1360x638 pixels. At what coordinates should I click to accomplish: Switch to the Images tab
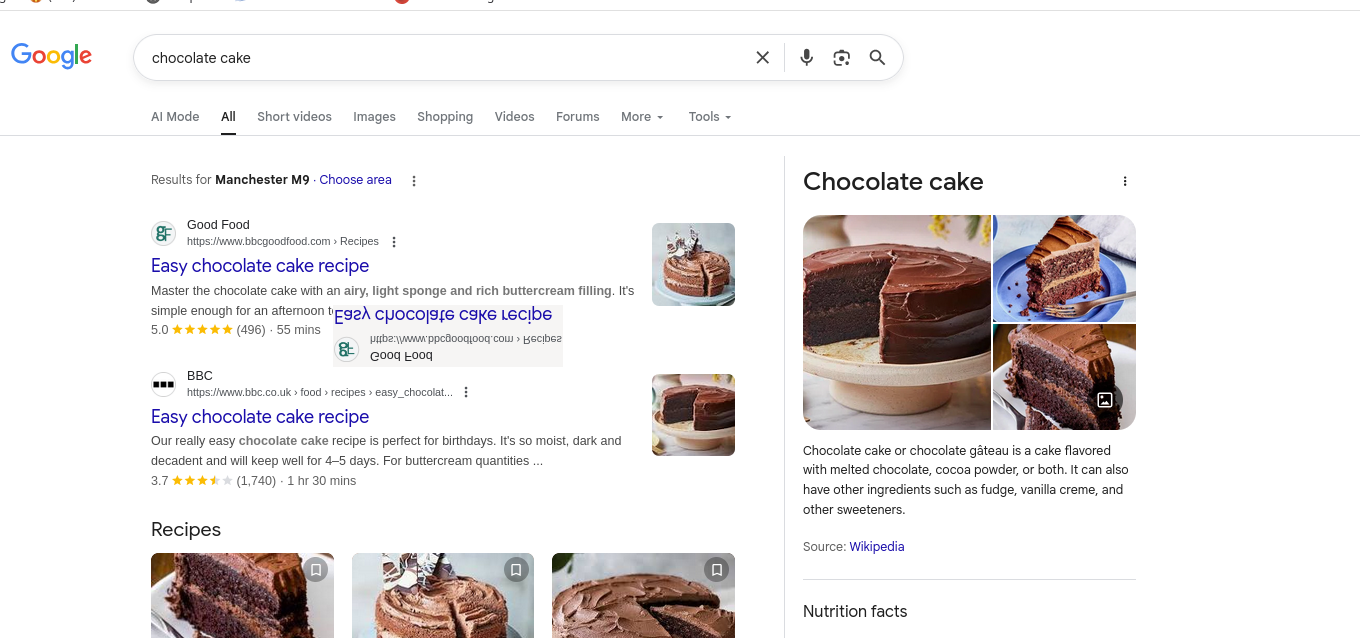click(x=374, y=117)
